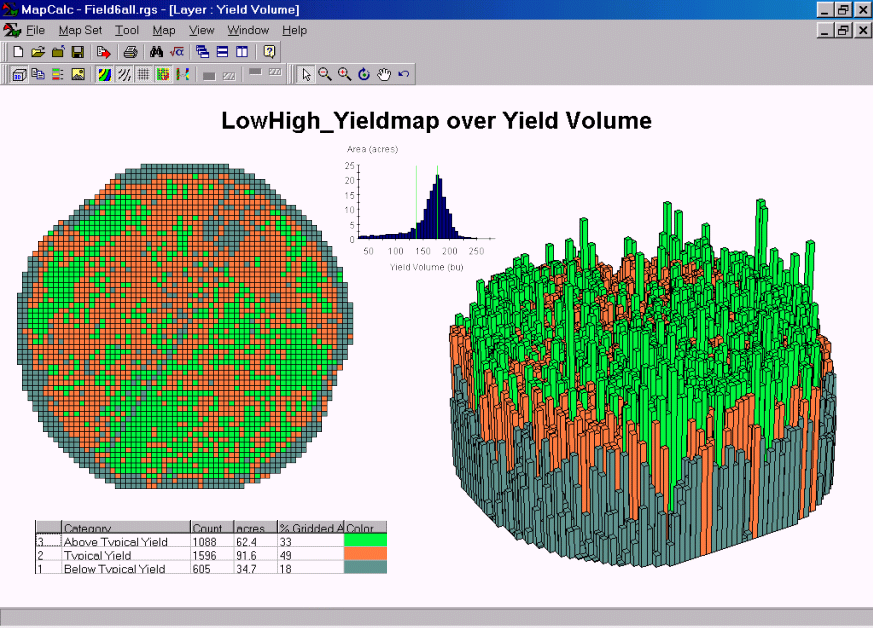
Task: Select the hand Pan tool
Action: (x=383, y=74)
